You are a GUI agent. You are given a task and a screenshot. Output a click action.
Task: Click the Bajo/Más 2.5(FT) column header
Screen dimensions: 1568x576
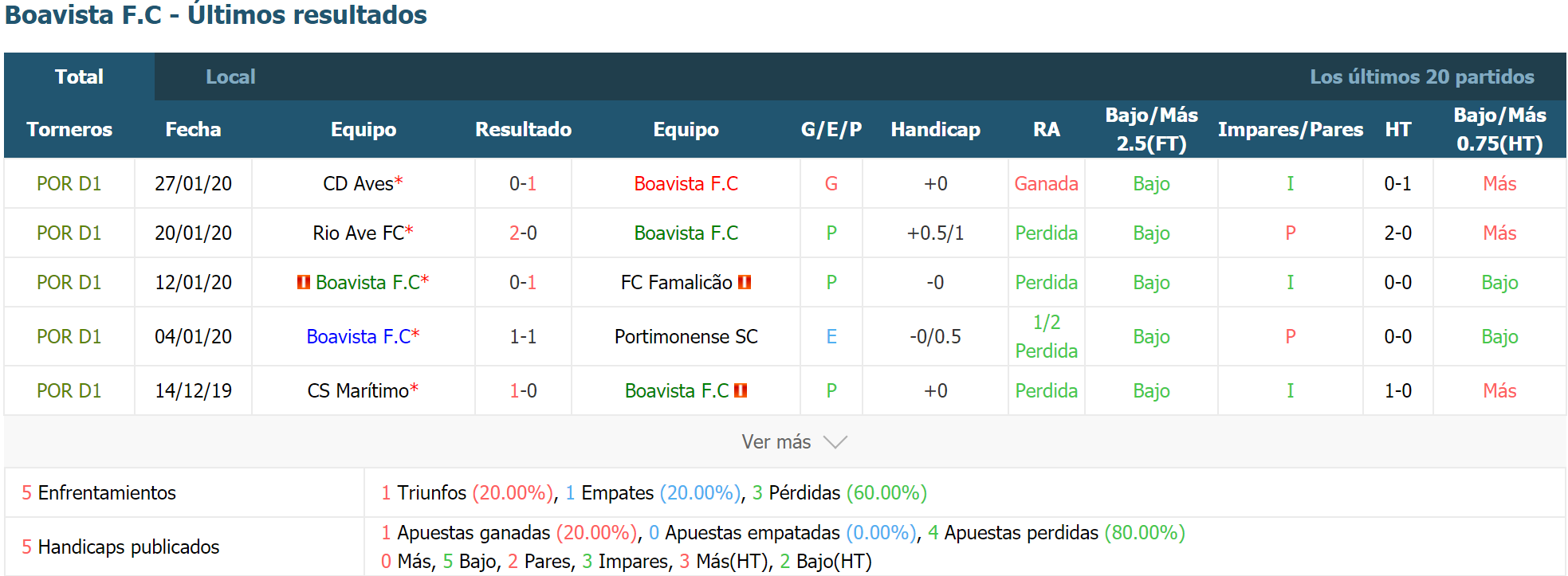pyautogui.click(x=1151, y=129)
